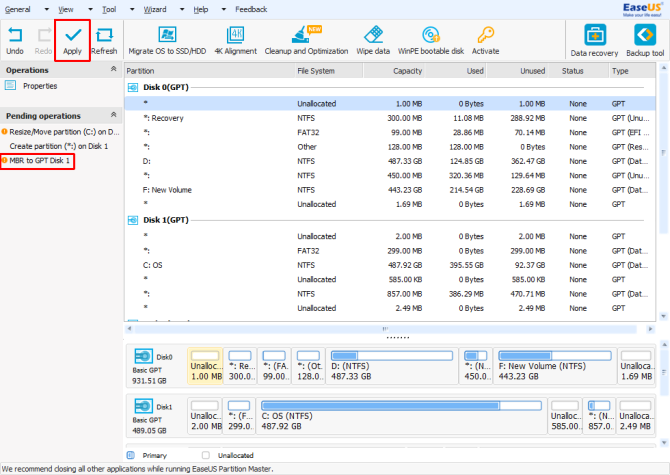Click the Apply checkmark icon
The height and width of the screenshot is (475, 670).
[x=73, y=35]
